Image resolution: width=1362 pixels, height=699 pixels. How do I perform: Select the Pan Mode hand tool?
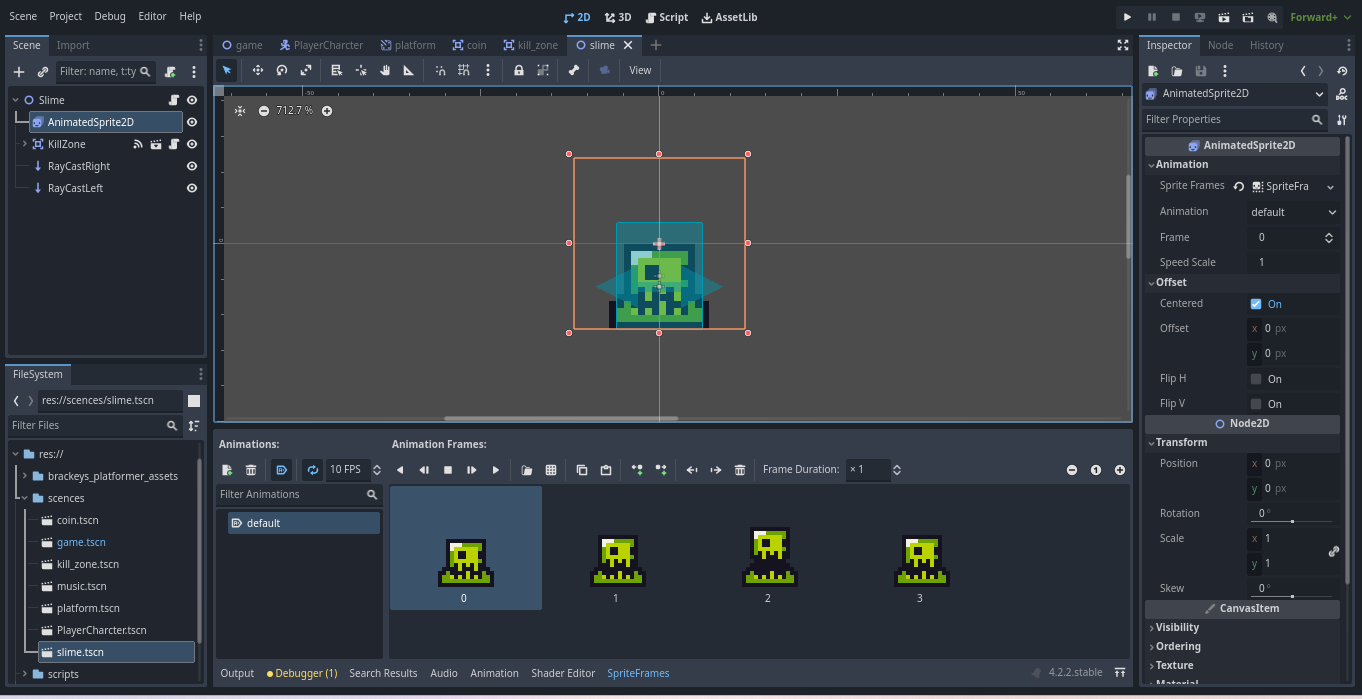click(x=385, y=70)
